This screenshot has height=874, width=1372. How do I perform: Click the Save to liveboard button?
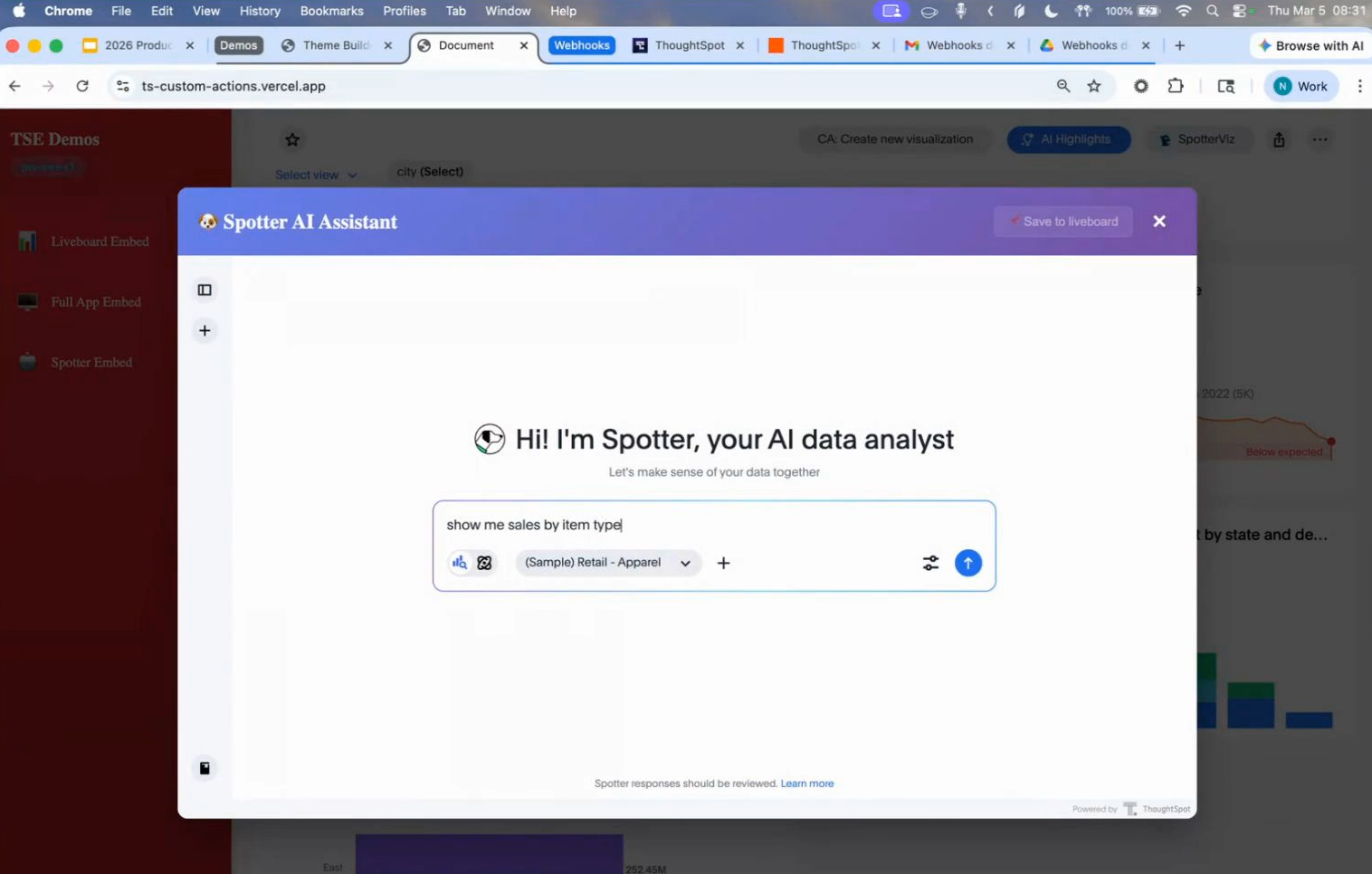[1062, 222]
